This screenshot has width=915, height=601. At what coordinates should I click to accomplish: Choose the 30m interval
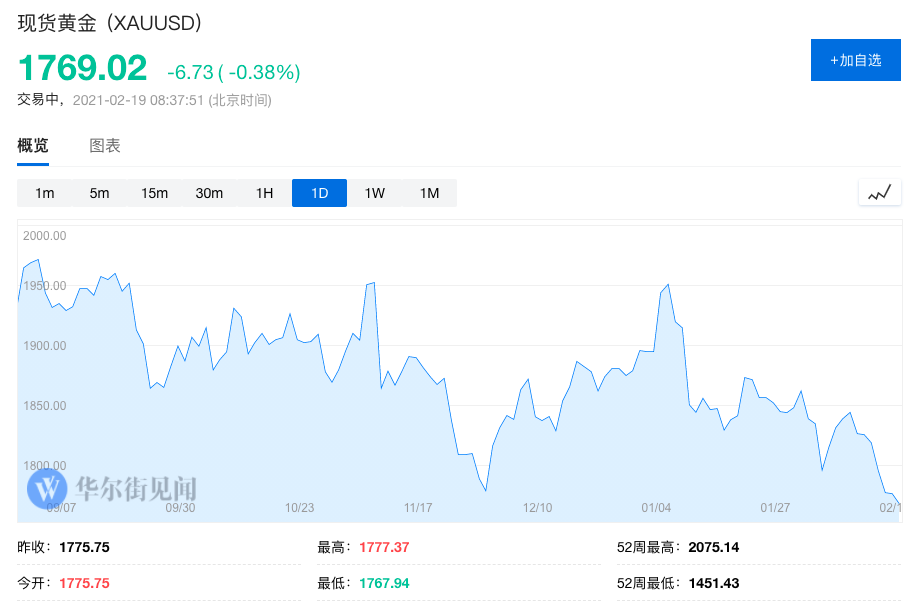pyautogui.click(x=210, y=193)
